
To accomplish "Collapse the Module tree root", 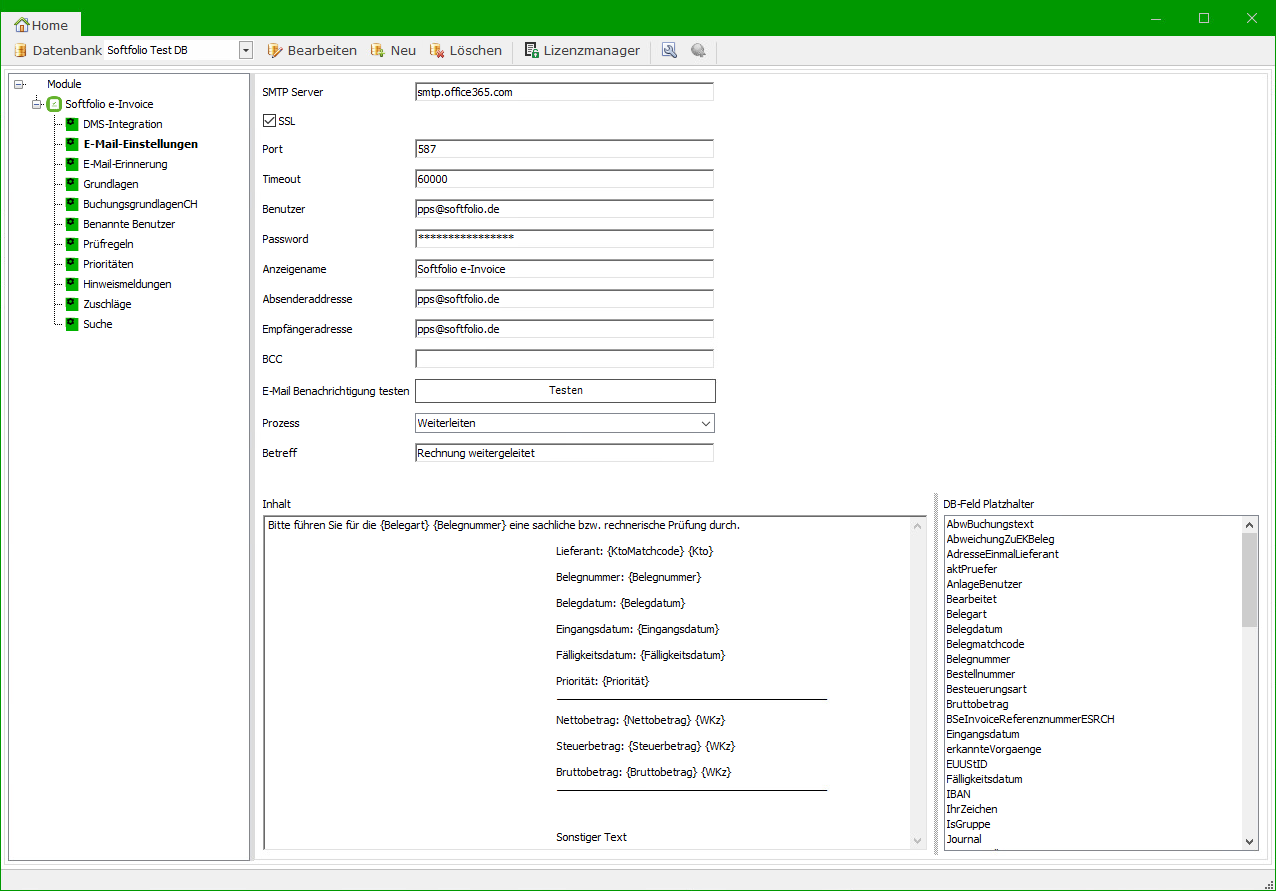I will pos(19,84).
